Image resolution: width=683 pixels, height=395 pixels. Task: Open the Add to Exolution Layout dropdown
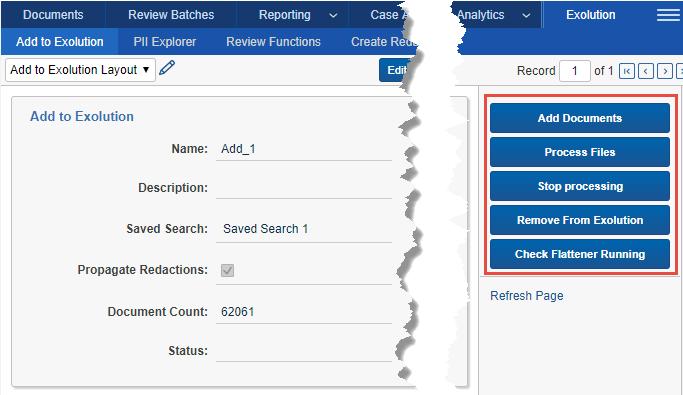pyautogui.click(x=81, y=70)
